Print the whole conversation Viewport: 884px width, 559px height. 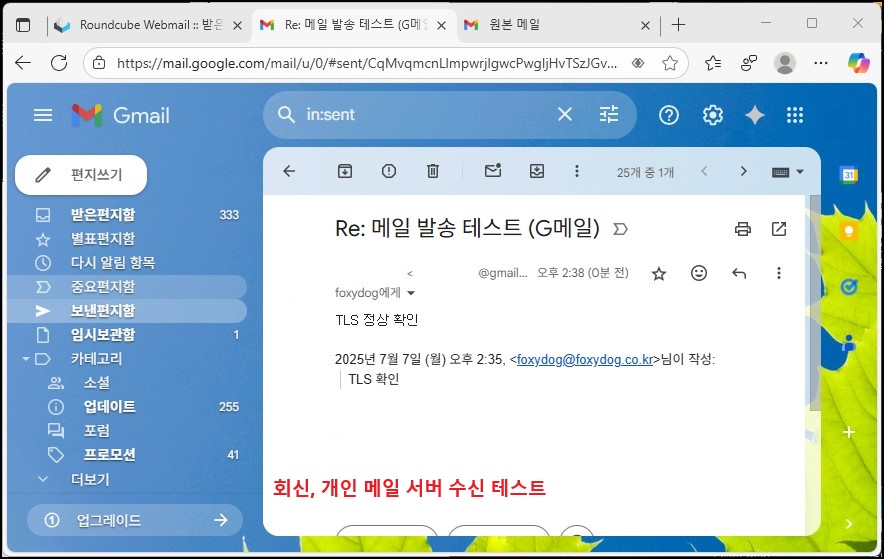point(743,229)
